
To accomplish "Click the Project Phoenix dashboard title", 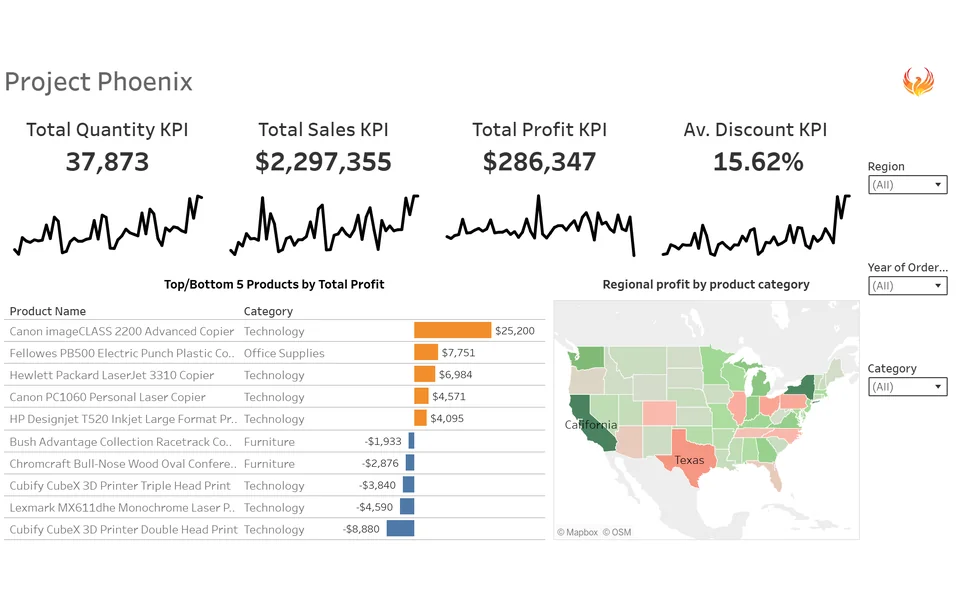I will [99, 82].
